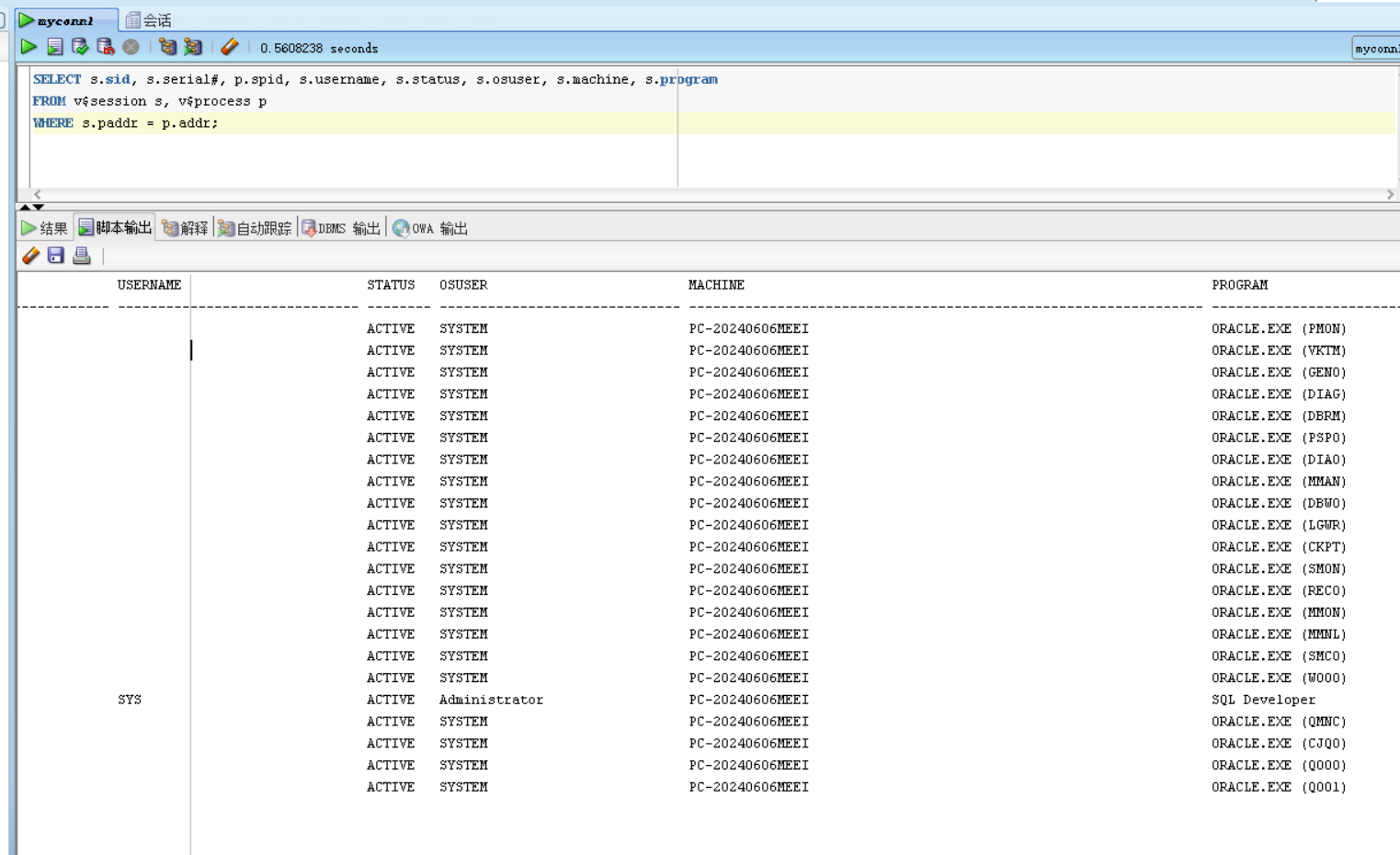Click the Administrator osuser value
This screenshot has width=1400, height=855.
click(x=491, y=700)
